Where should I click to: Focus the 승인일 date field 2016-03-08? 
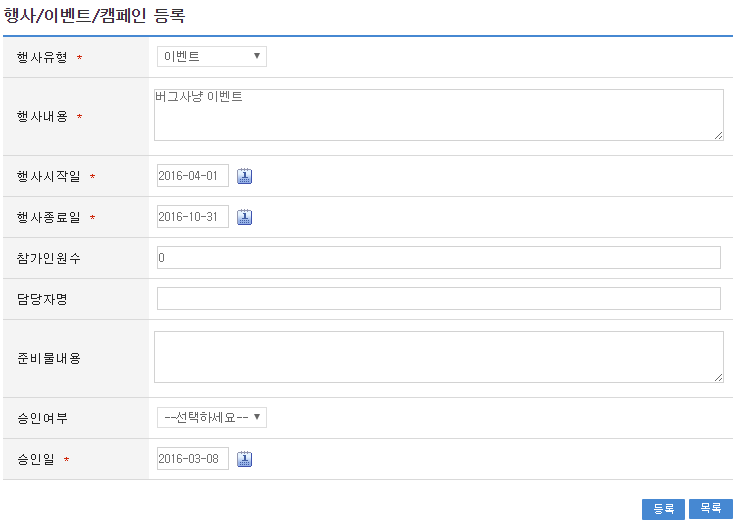tap(193, 459)
